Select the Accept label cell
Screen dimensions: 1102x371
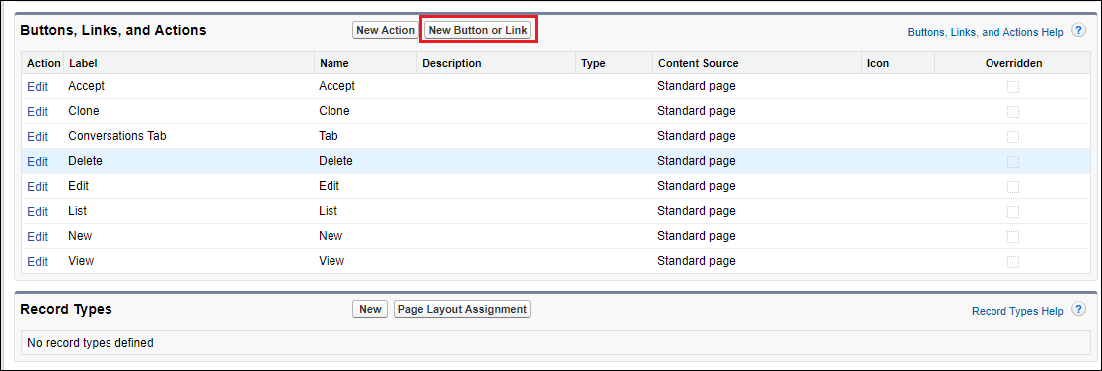point(86,86)
